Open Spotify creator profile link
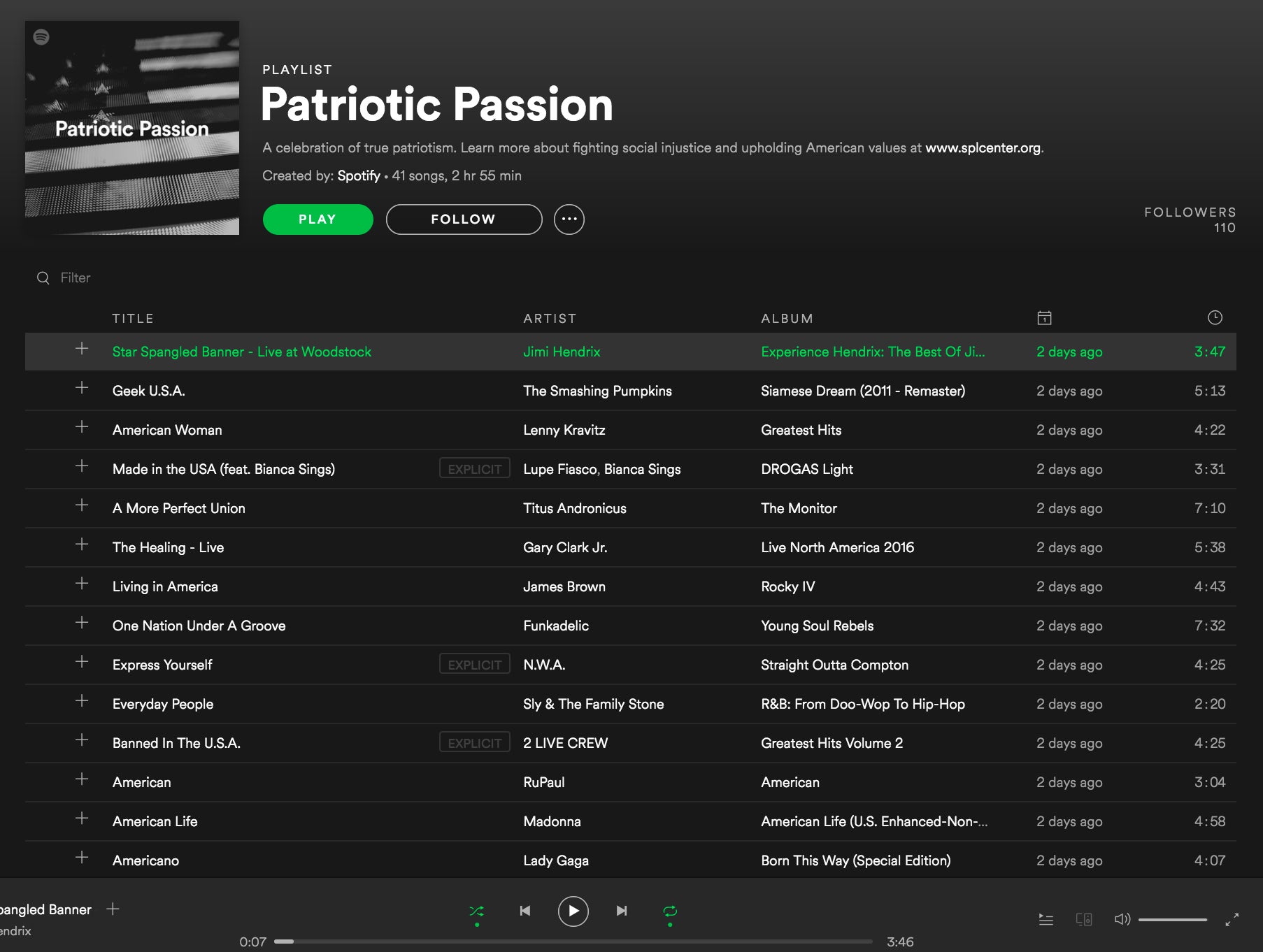This screenshot has height=952, width=1263. tap(359, 176)
